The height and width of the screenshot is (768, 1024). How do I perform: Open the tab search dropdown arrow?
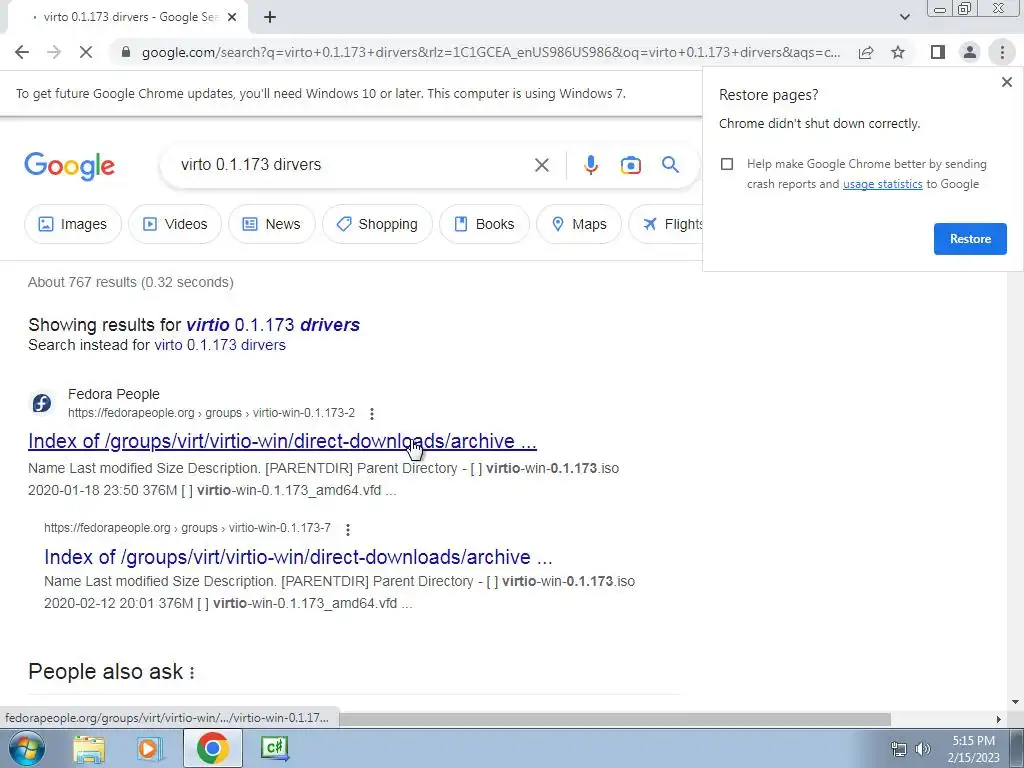[904, 18]
